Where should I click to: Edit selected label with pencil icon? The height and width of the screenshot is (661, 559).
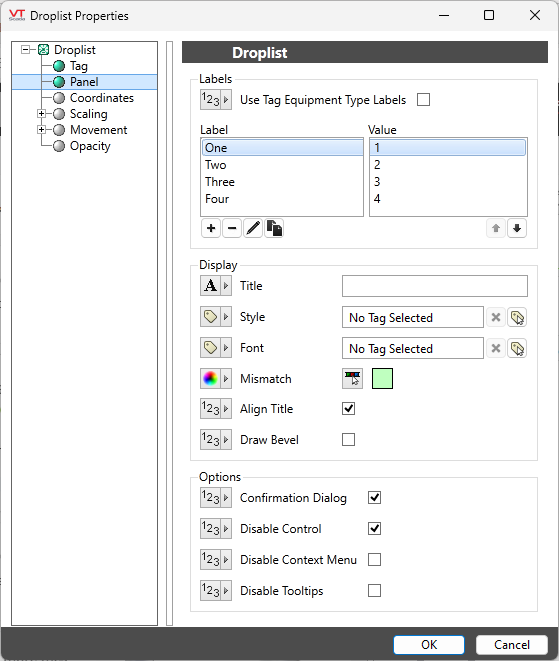pos(253,228)
